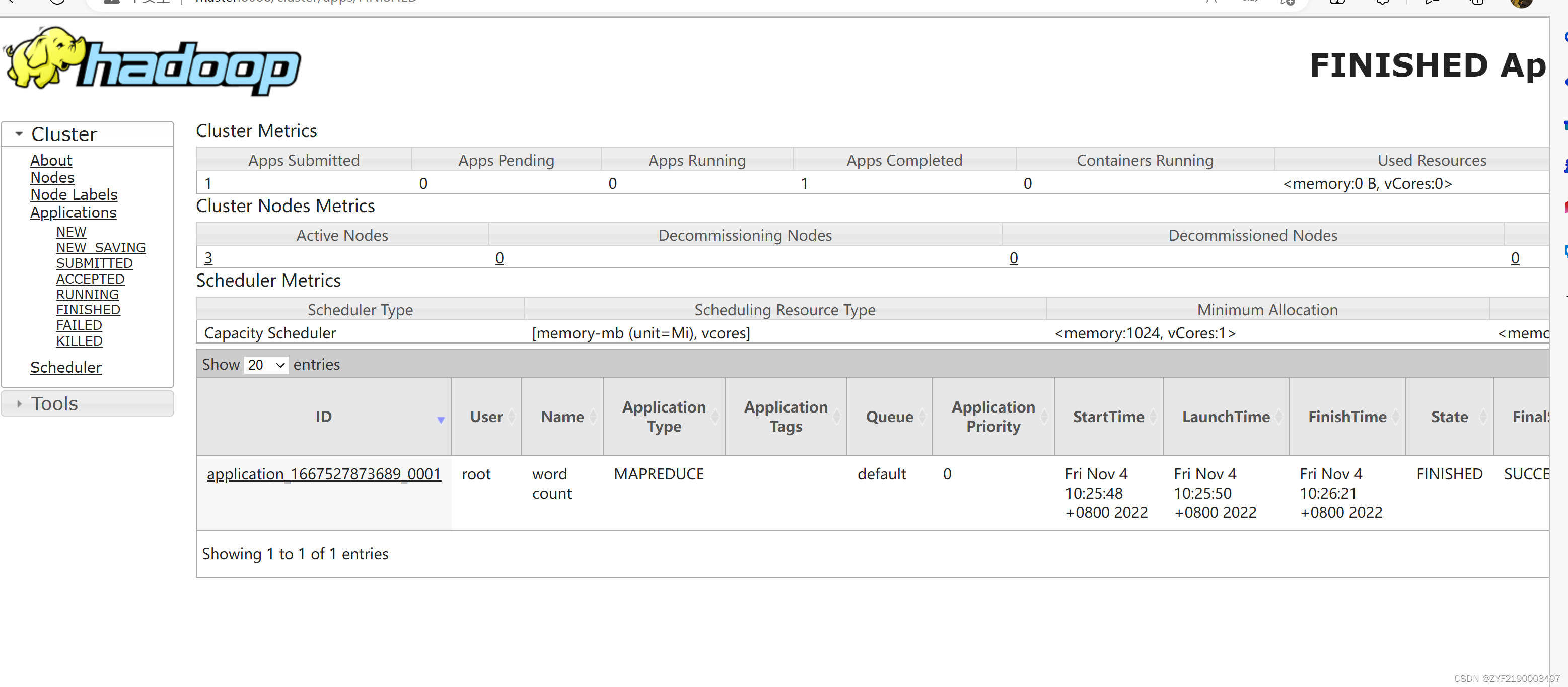Click Active Nodes count 3
The image size is (1568, 687).
208,258
